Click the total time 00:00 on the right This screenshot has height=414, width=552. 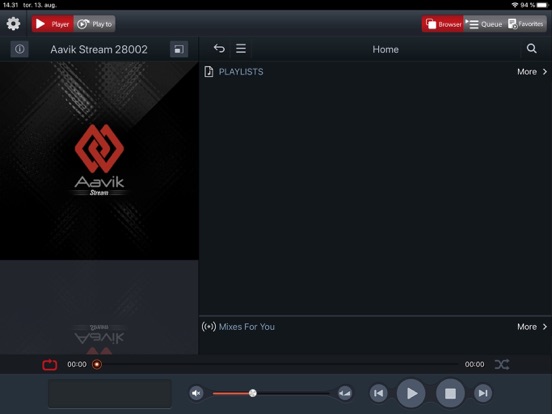click(x=474, y=364)
